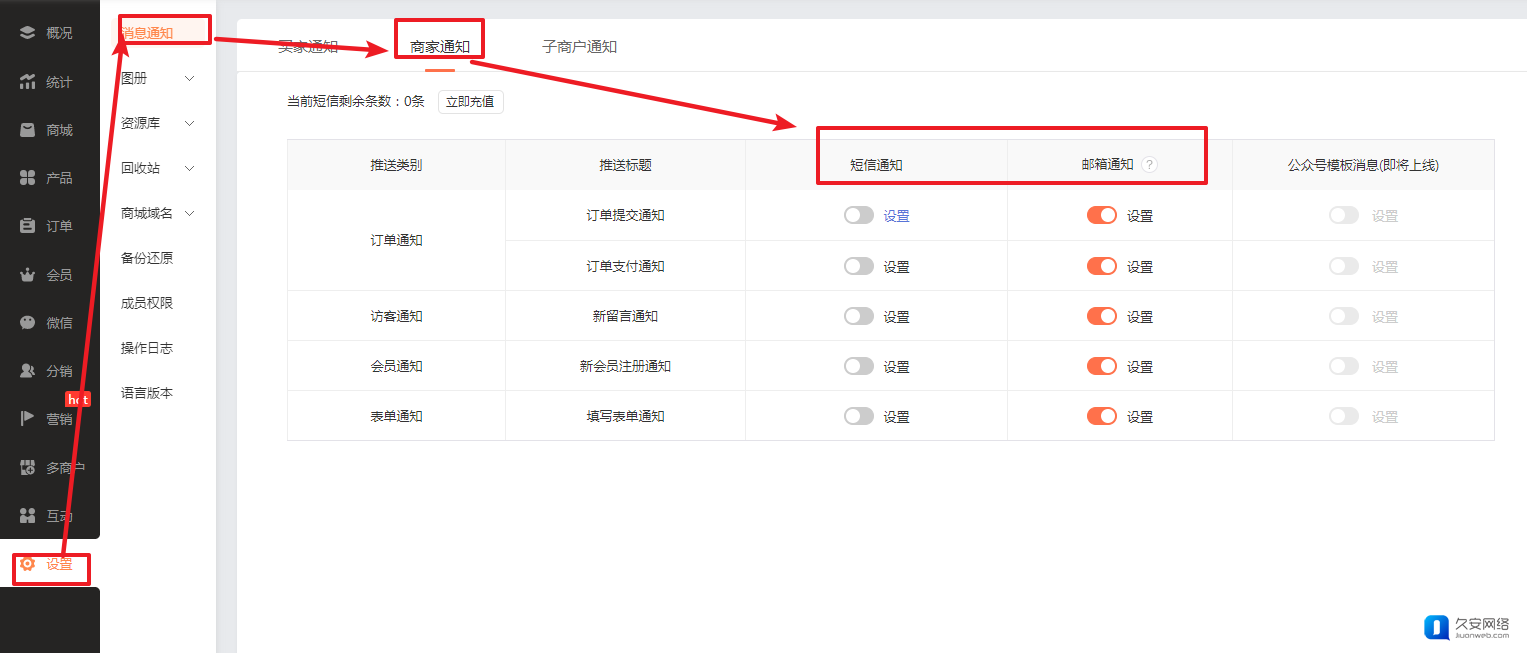Screen dimensions: 1527x653
Task: Expand the 资源库 submenu
Action: pyautogui.click(x=189, y=123)
